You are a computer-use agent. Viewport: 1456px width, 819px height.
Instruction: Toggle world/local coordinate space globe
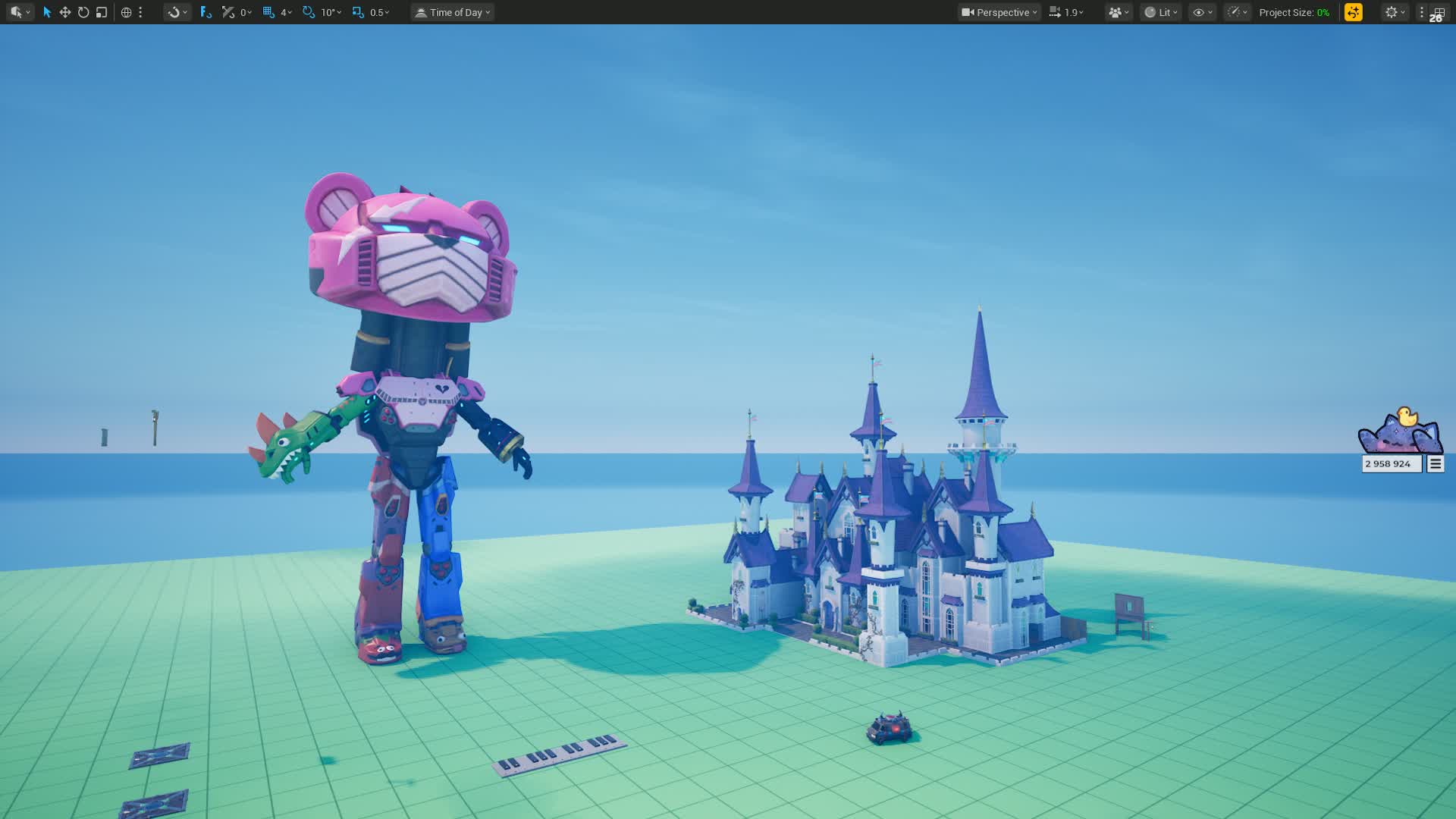(x=126, y=12)
